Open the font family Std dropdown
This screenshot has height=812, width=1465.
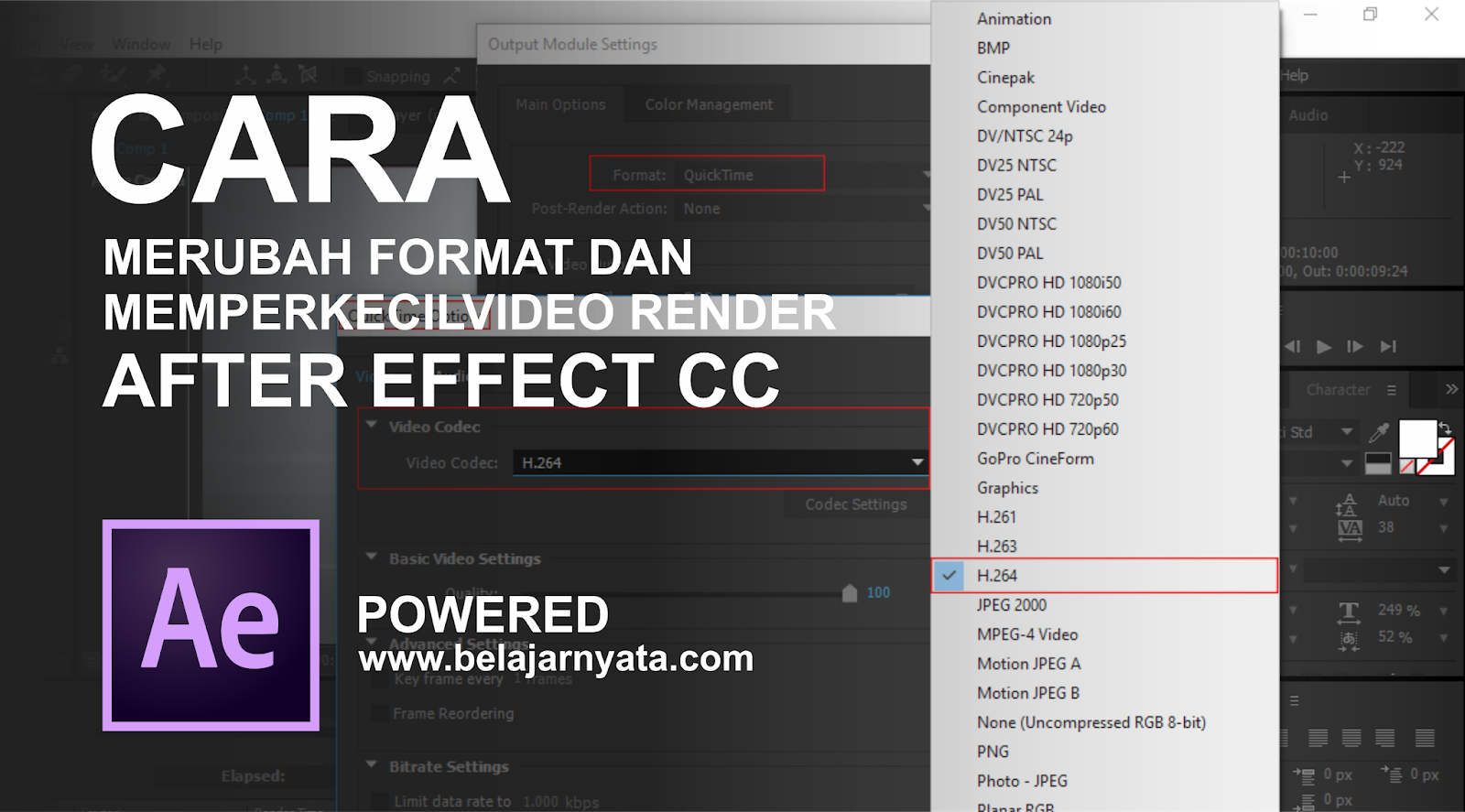(x=1347, y=432)
